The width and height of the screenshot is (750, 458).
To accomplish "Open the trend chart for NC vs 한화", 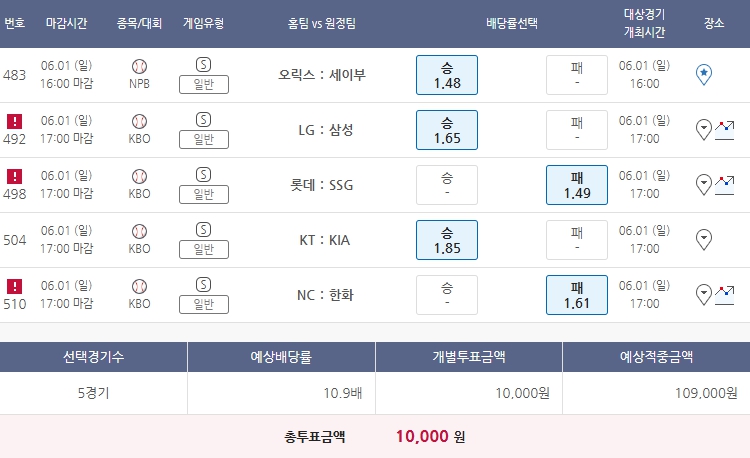I will point(725,293).
